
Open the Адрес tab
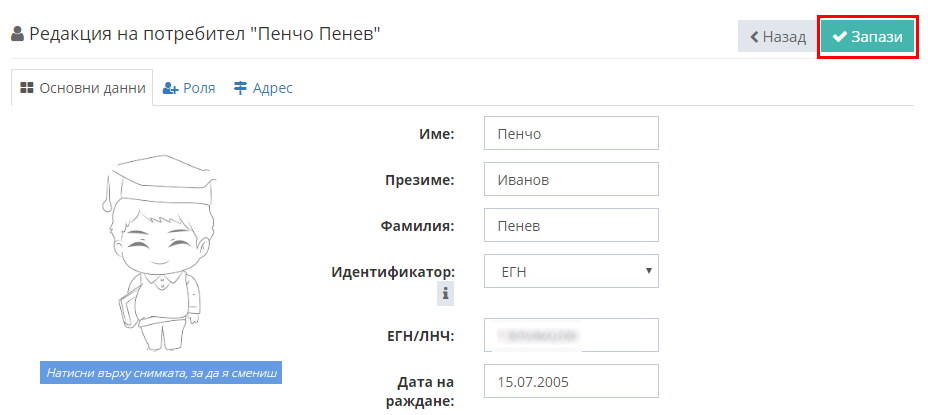click(263, 88)
